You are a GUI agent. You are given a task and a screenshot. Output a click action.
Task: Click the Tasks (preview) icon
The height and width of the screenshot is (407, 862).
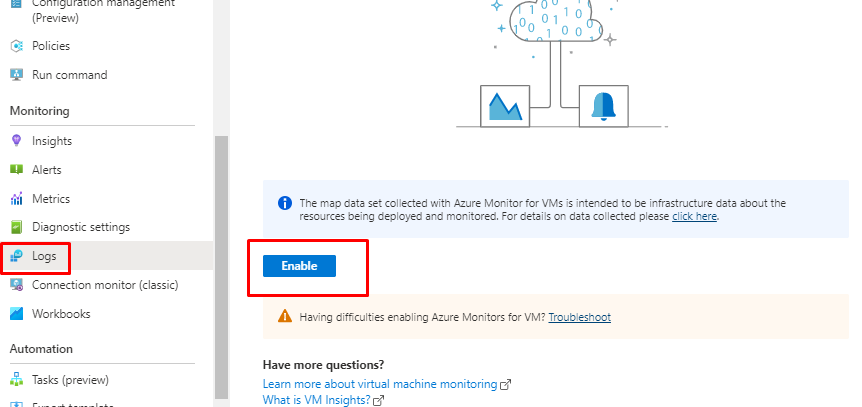16,380
